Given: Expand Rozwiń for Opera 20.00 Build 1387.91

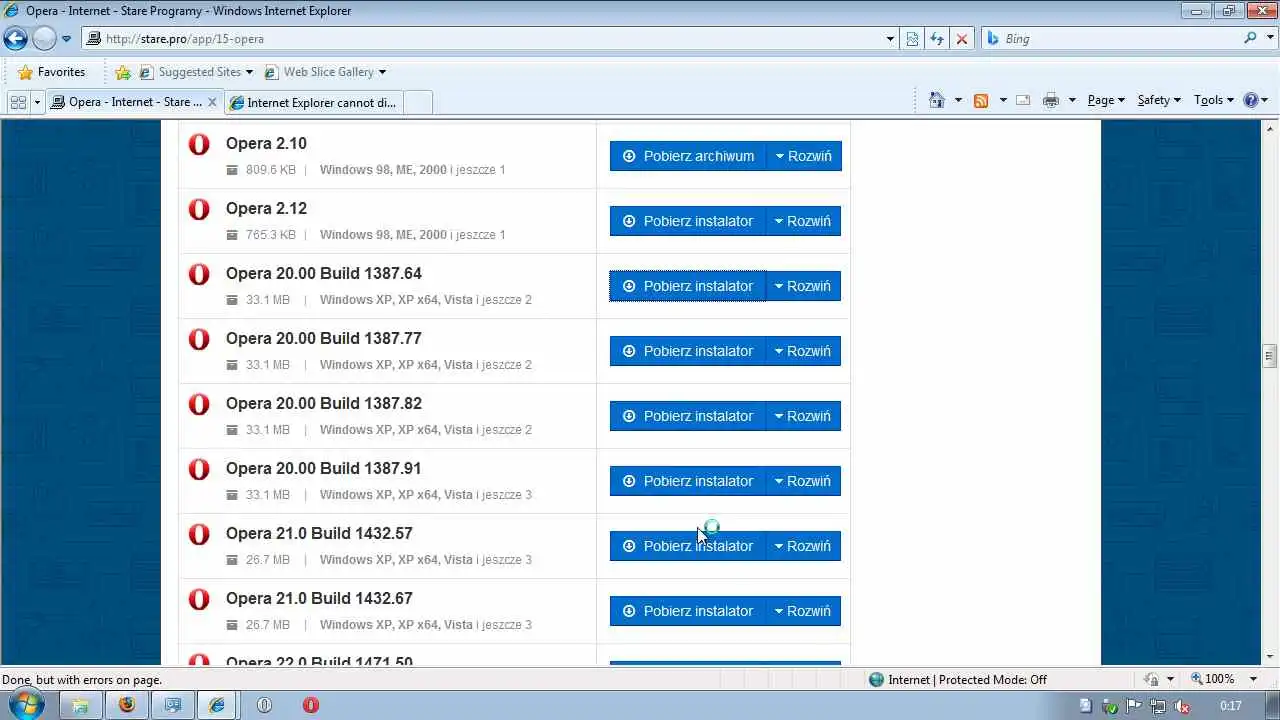Looking at the screenshot, I should 804,481.
